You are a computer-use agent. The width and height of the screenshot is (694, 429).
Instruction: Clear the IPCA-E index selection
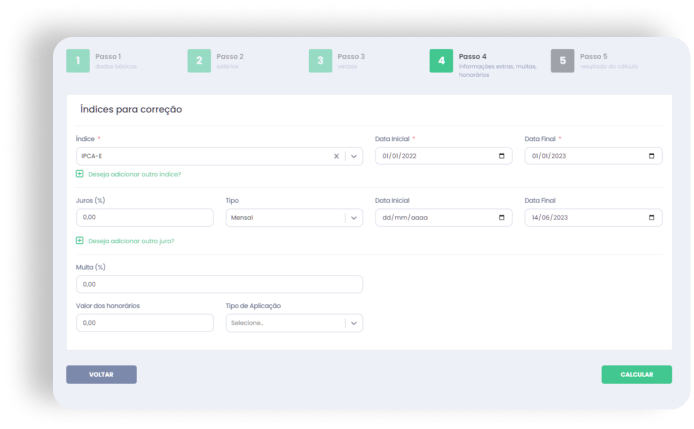coord(336,156)
